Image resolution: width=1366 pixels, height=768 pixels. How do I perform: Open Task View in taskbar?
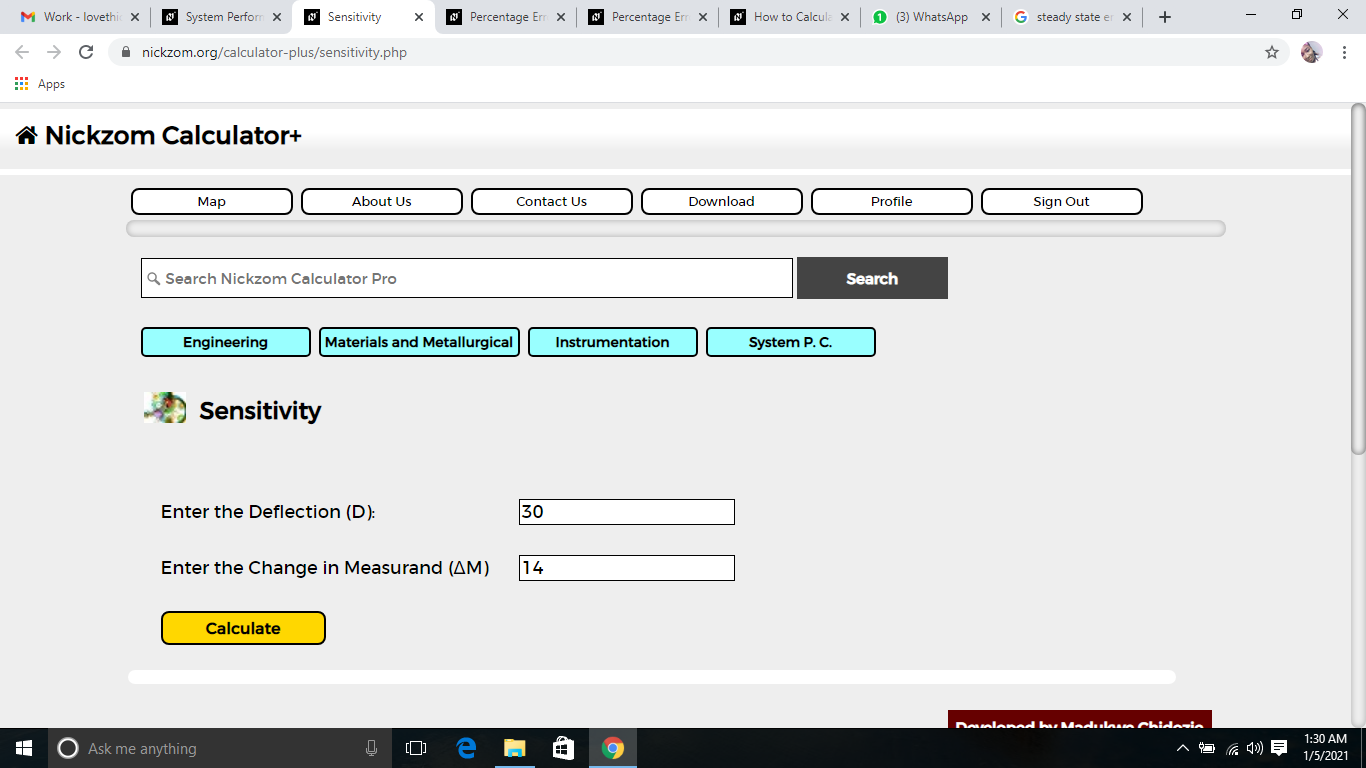[x=416, y=748]
